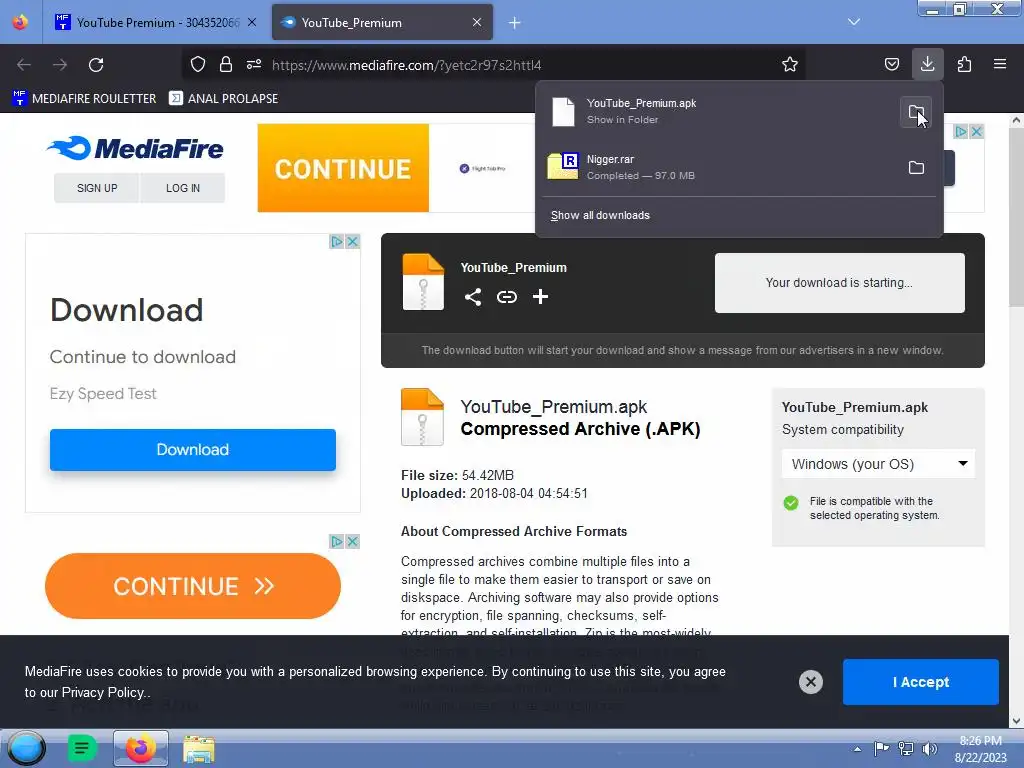1024x768 pixels.
Task: Click the orange CONTINUE >> pill button
Action: coord(193,586)
